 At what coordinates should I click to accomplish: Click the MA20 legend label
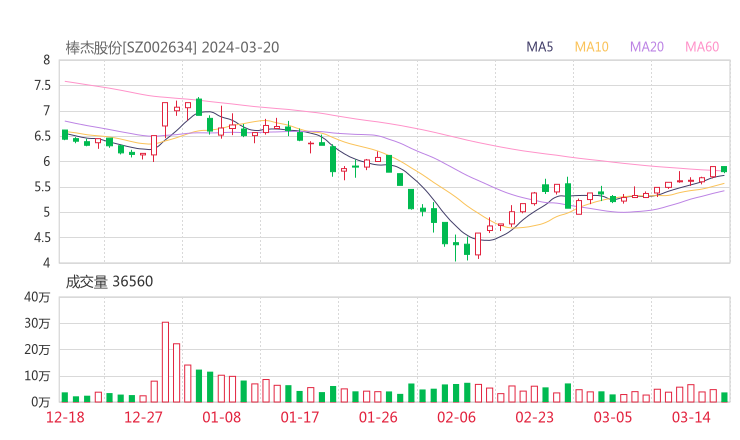point(647,47)
